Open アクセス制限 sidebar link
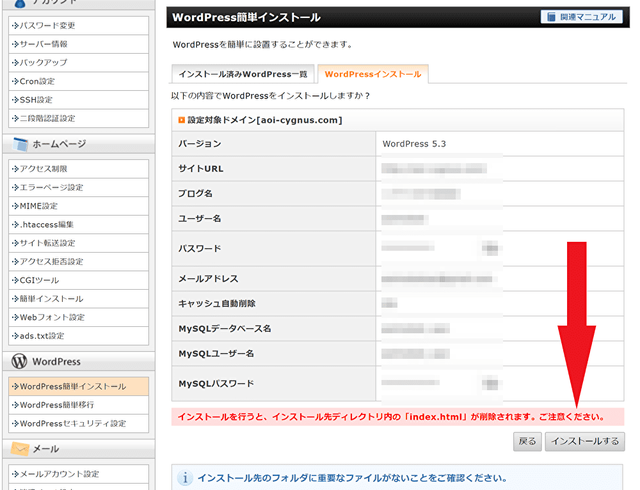This screenshot has width=640, height=490. pos(78,169)
